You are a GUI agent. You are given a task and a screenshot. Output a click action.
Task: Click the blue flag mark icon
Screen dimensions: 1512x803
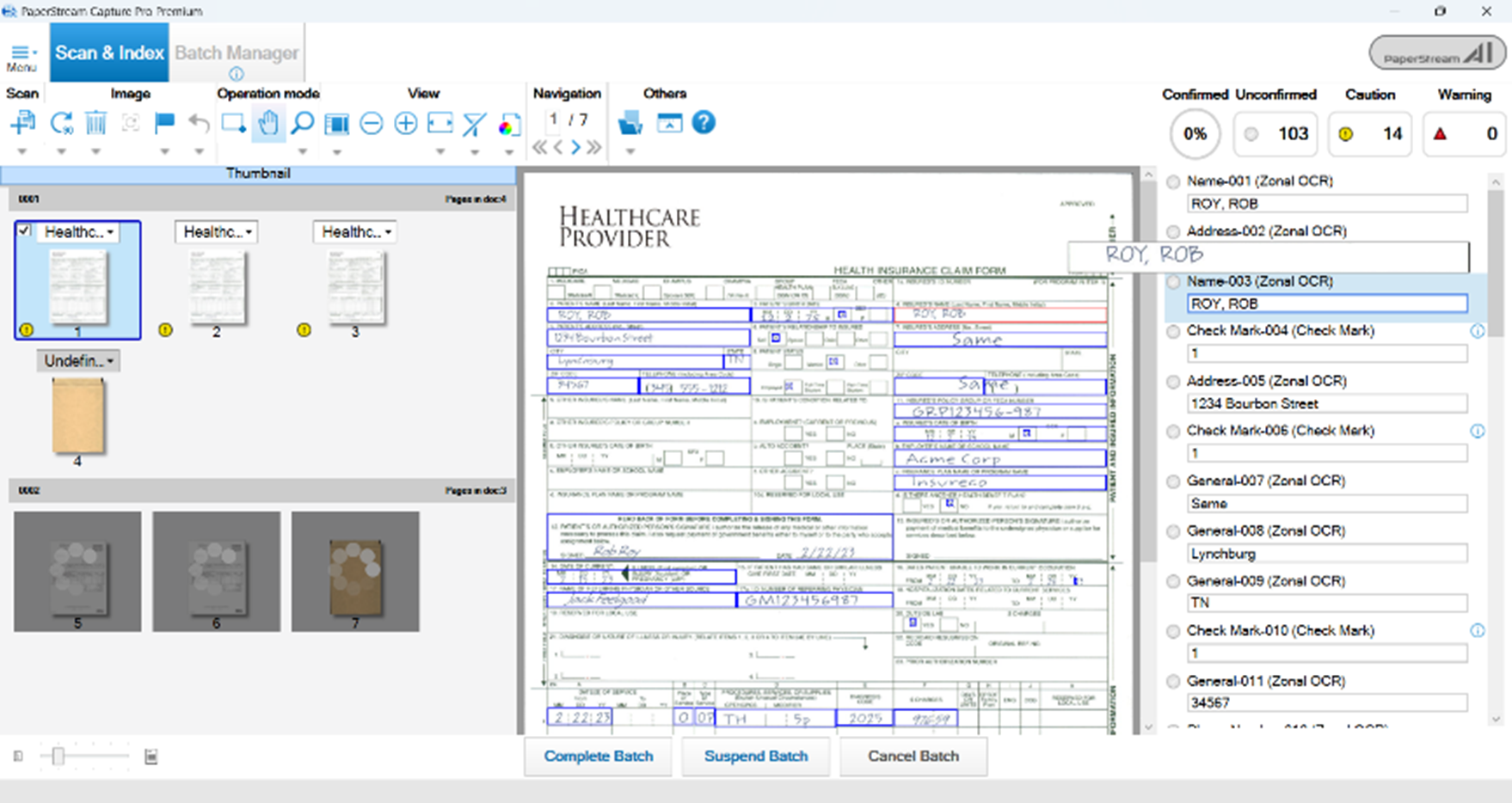[164, 124]
